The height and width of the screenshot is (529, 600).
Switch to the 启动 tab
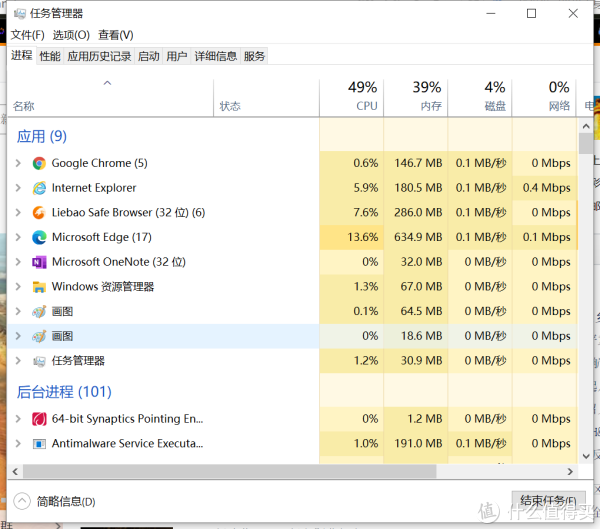148,57
